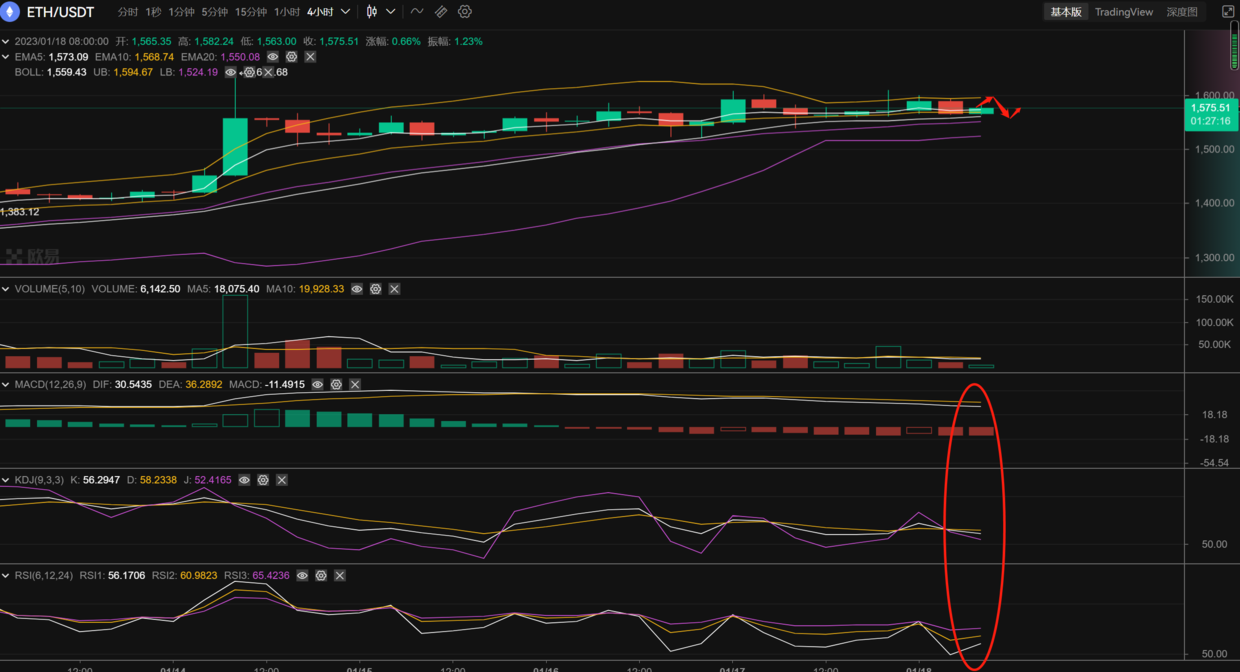Viewport: 1240px width, 672px height.
Task: Toggle EMA indicator visibility eye
Action: pyautogui.click(x=272, y=57)
